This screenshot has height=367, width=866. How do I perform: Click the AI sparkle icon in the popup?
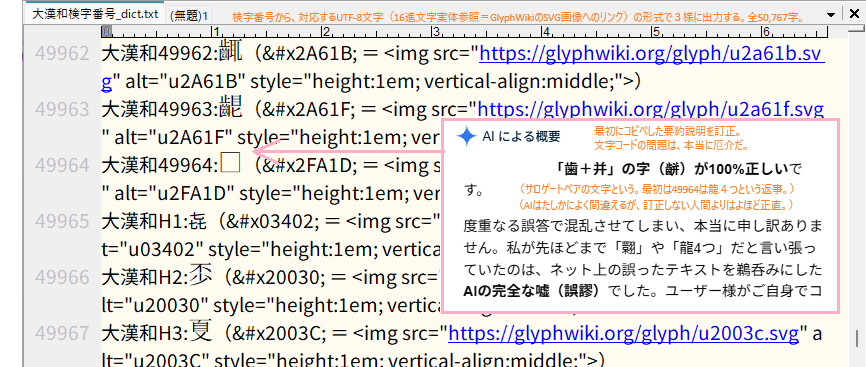[x=466, y=137]
